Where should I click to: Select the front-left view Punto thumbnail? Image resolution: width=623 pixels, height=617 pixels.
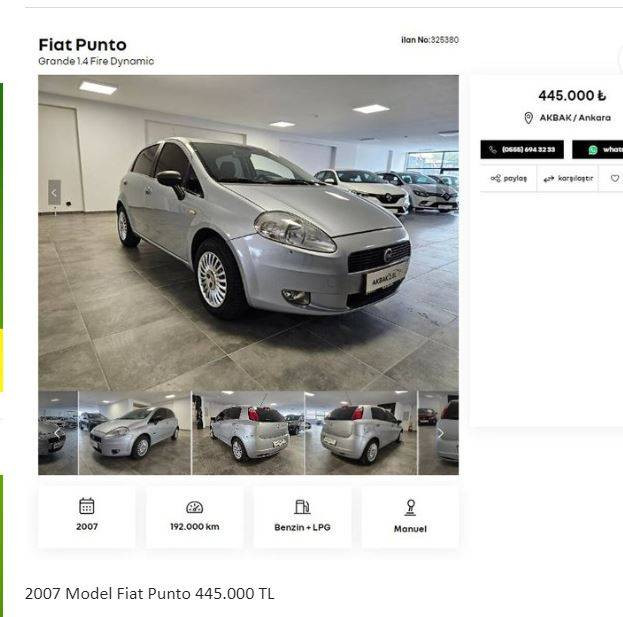[135, 433]
